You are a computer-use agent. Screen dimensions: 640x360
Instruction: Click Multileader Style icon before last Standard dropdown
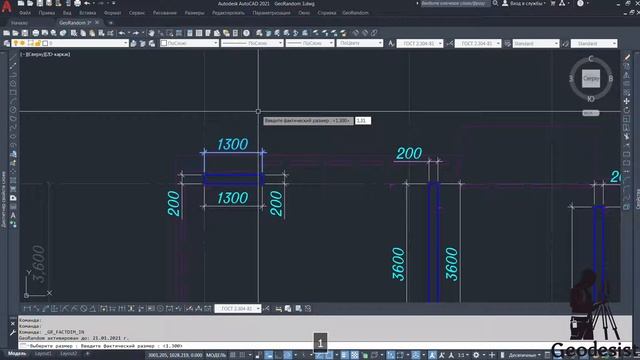point(565,43)
